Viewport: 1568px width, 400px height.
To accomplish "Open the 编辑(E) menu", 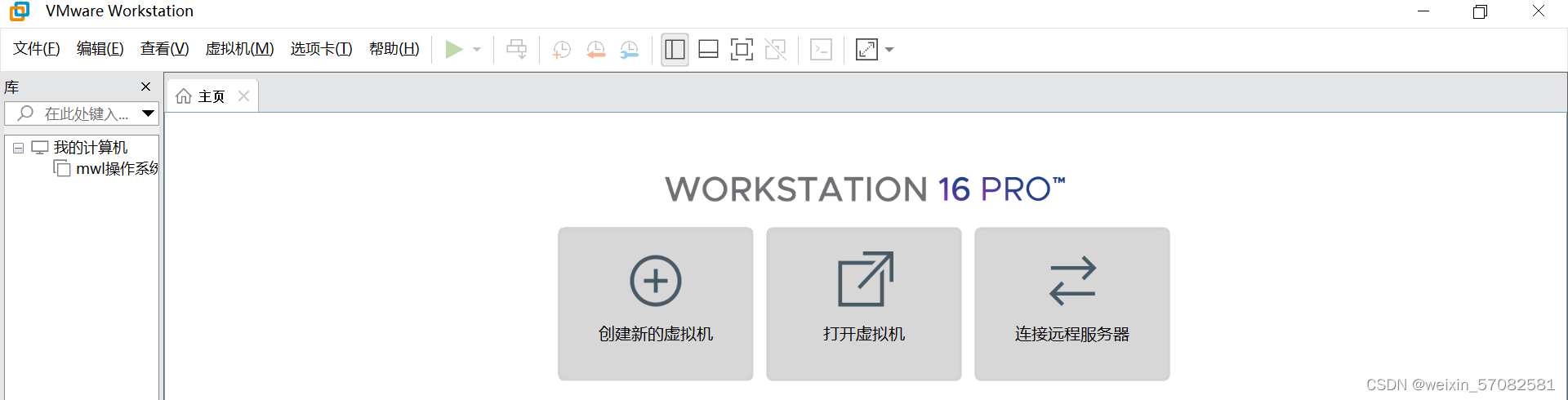I will coord(100,49).
